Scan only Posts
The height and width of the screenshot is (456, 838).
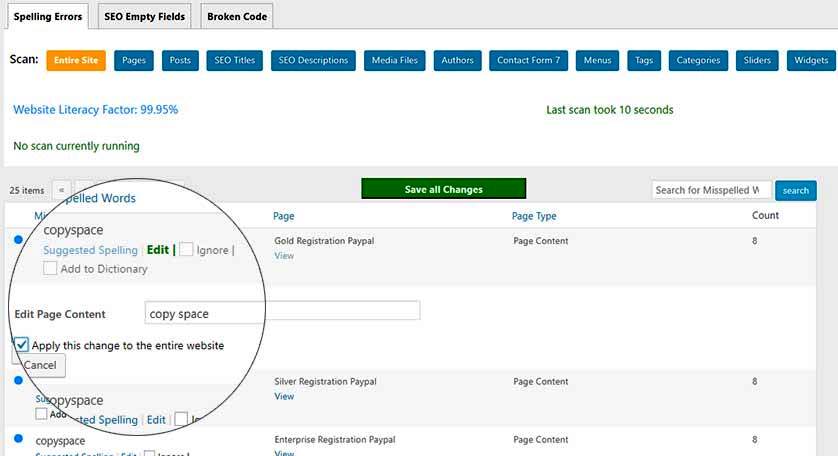pyautogui.click(x=180, y=60)
